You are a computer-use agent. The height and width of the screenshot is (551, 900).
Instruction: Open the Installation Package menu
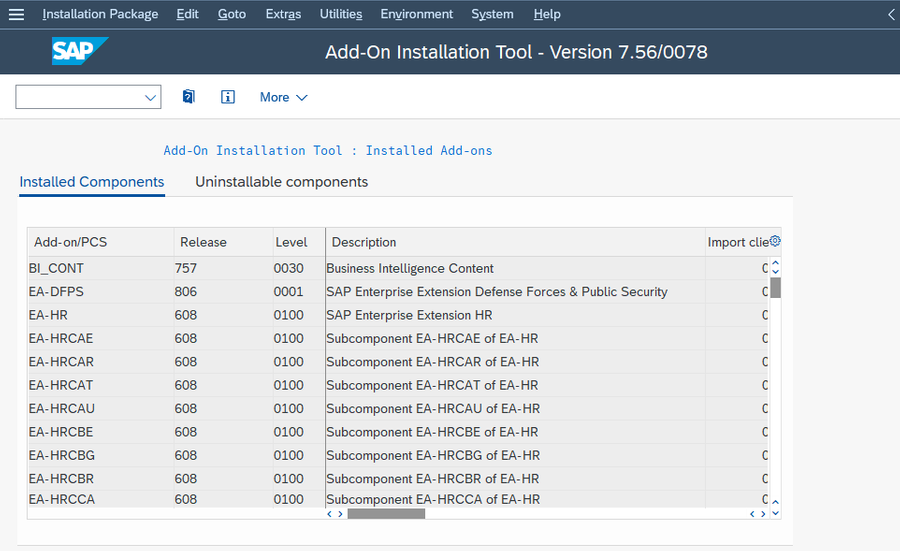[x=100, y=14]
